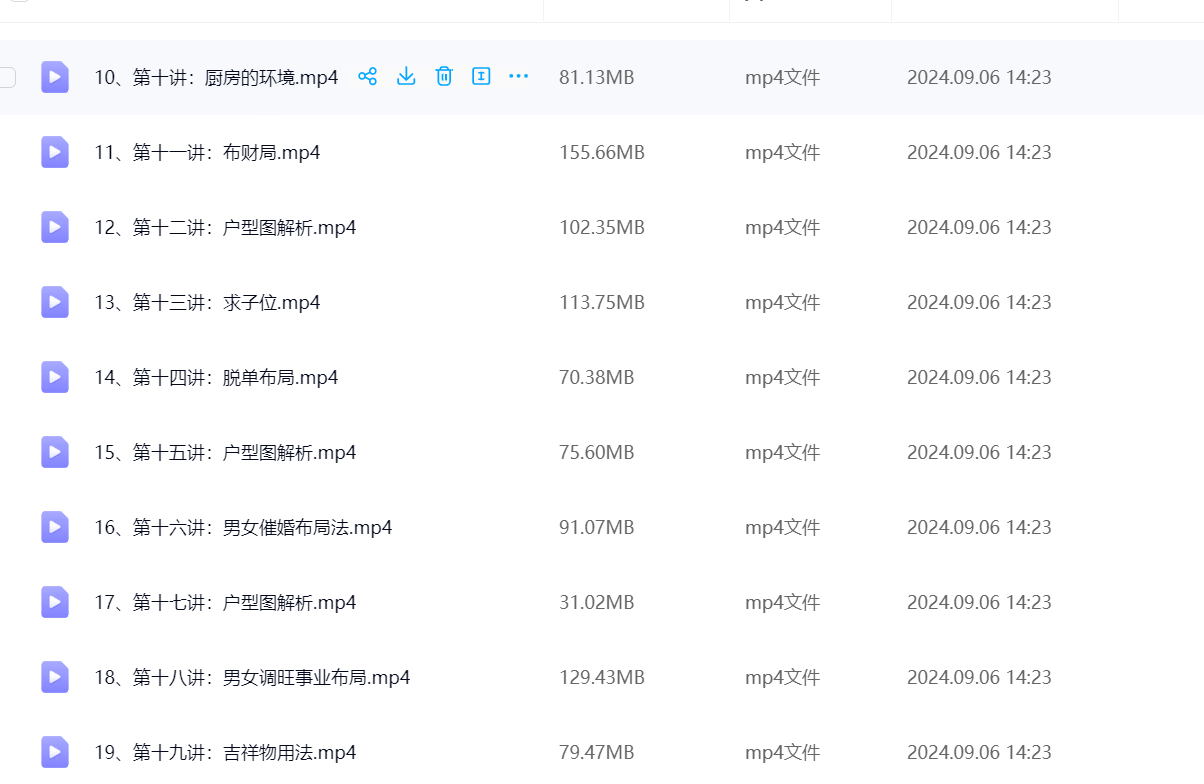Screen dimensions: 1204x784
Task: Open the file 17、第十七讲：户型图解析.mp4
Action: click(x=225, y=603)
